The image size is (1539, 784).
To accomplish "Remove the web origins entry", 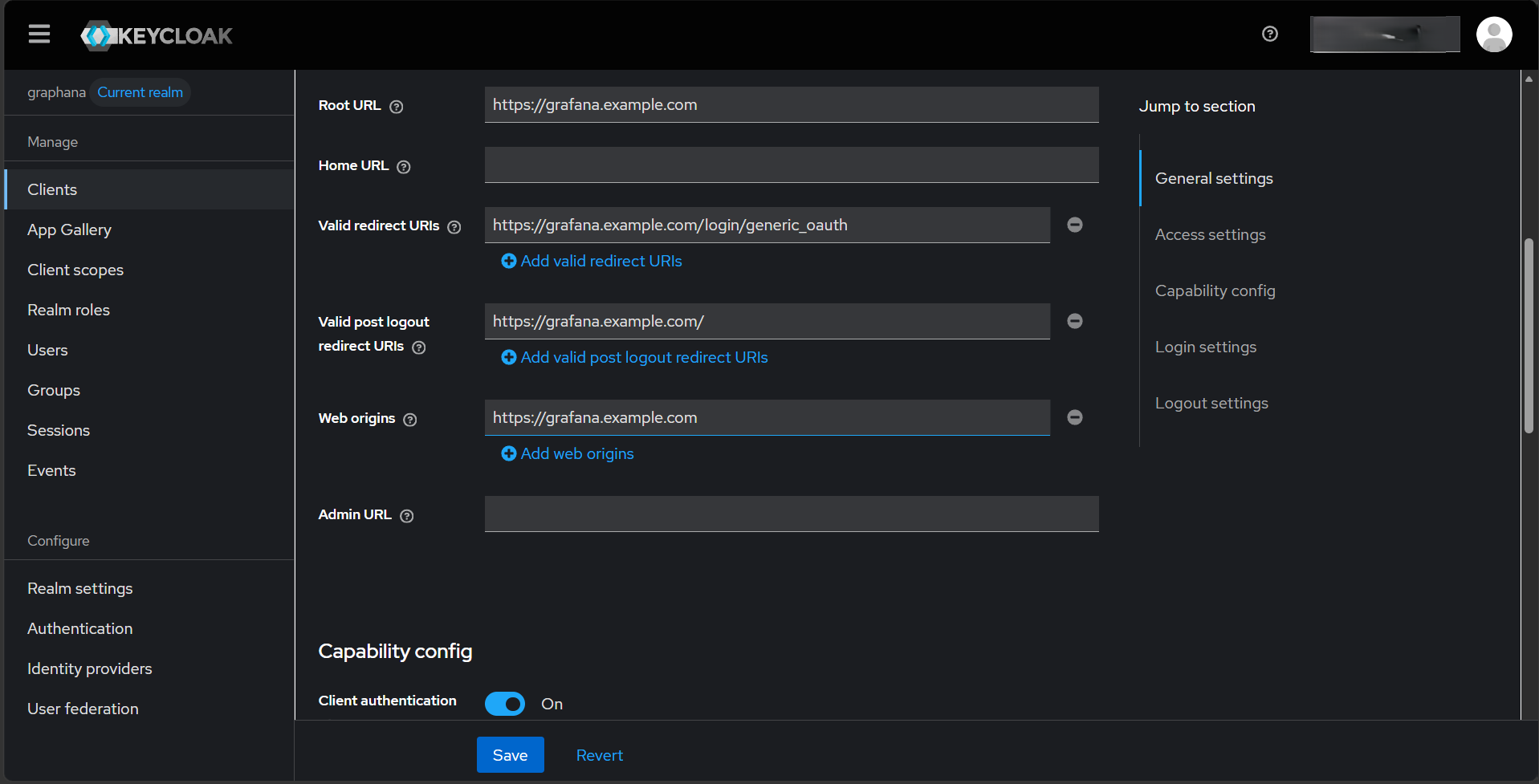I will [x=1075, y=417].
